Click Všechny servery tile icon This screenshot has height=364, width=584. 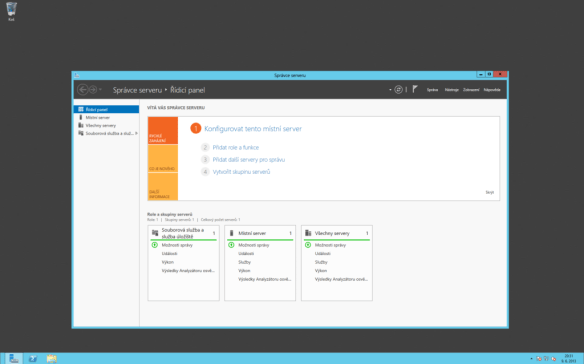click(x=308, y=233)
